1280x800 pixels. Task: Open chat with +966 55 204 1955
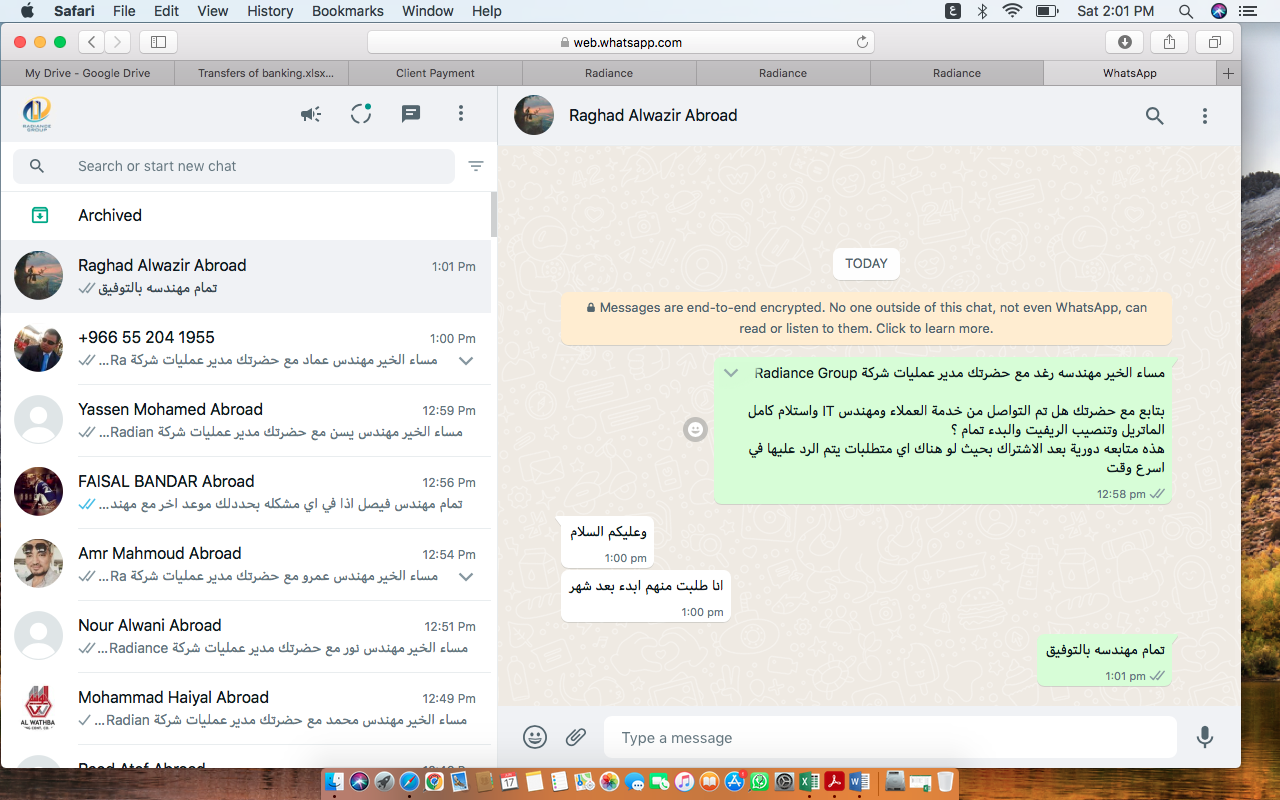pyautogui.click(x=245, y=349)
